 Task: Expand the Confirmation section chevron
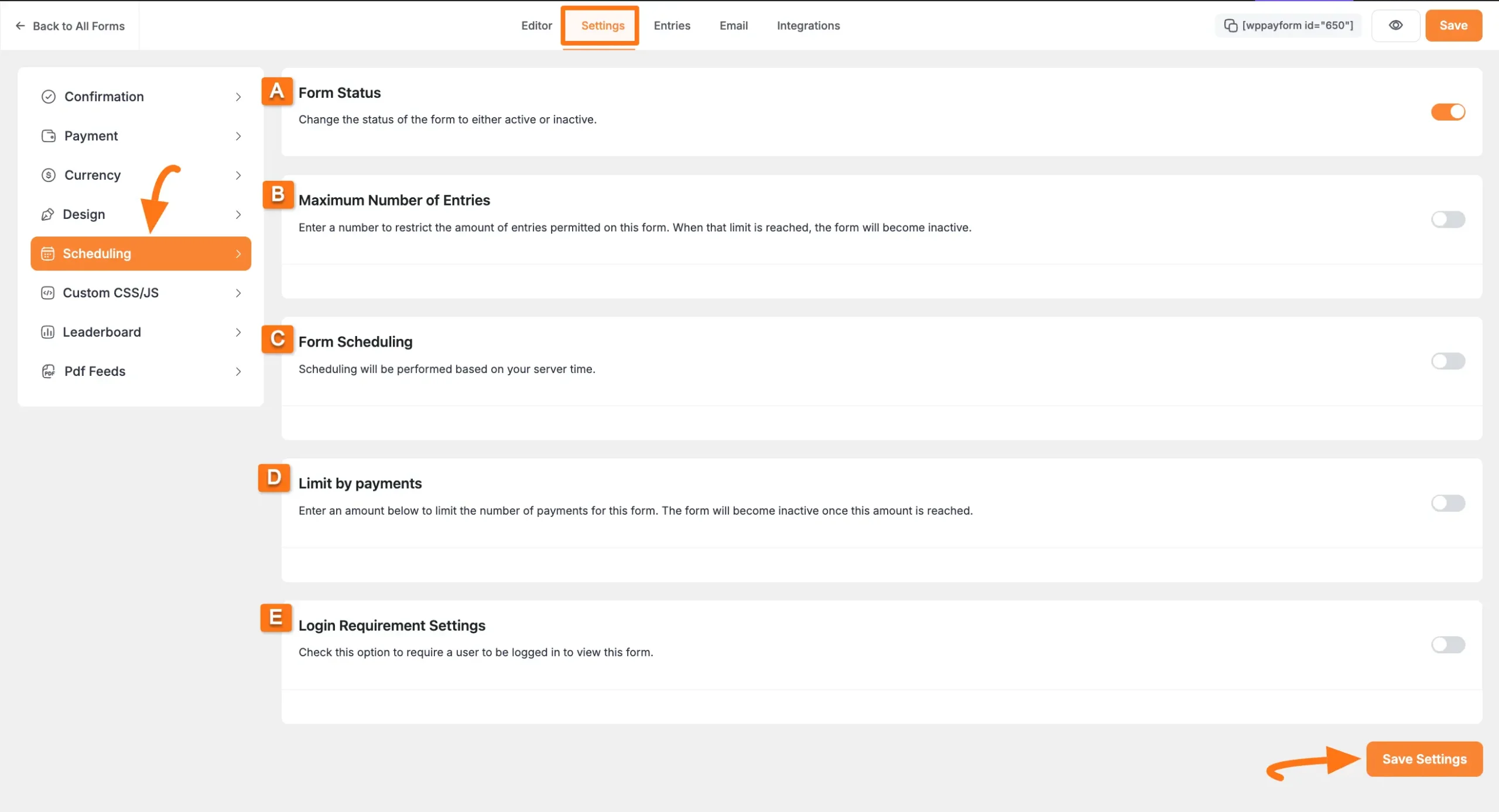point(238,96)
